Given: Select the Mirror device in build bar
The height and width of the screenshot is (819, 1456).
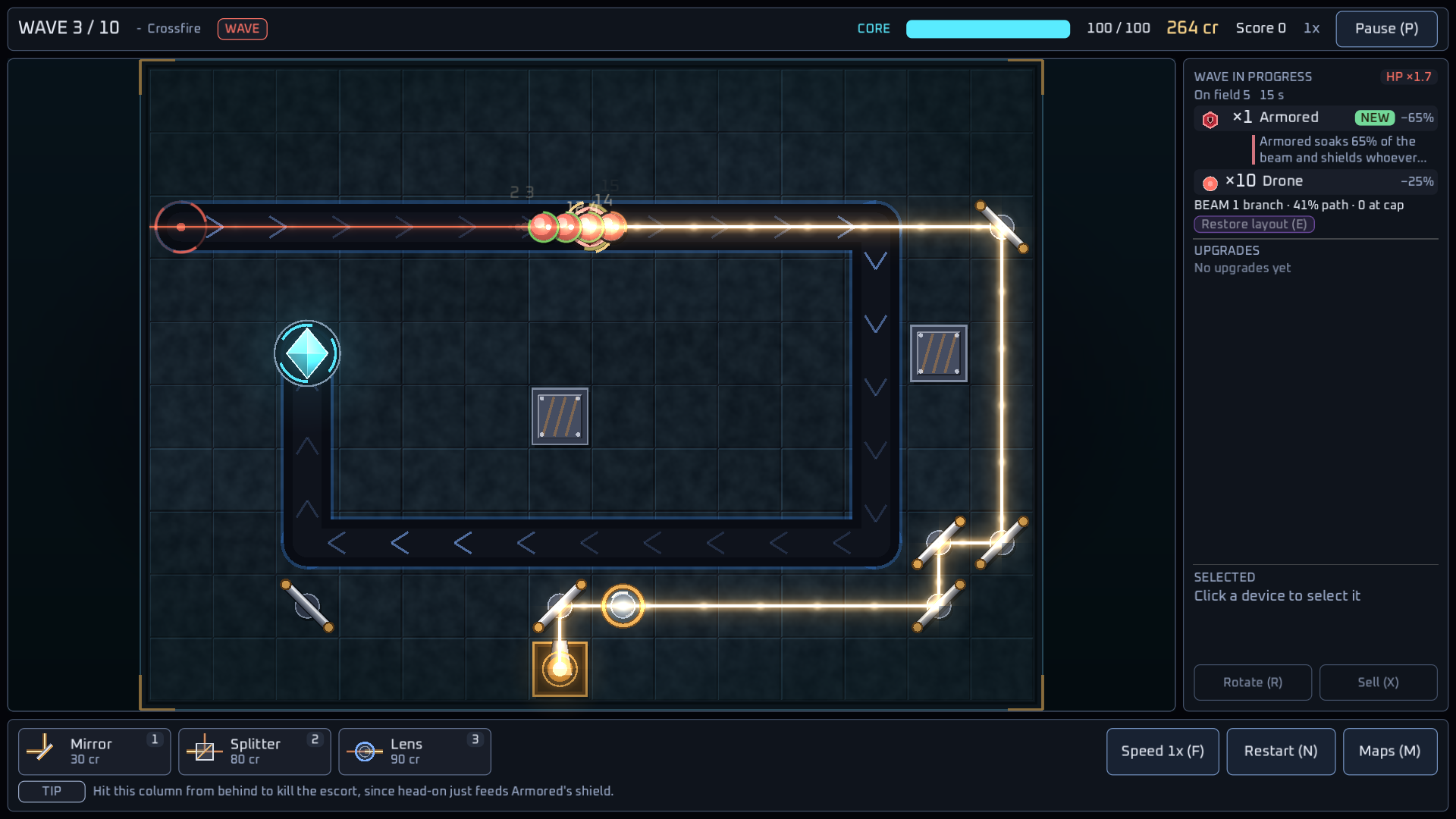Looking at the screenshot, I should tap(94, 751).
